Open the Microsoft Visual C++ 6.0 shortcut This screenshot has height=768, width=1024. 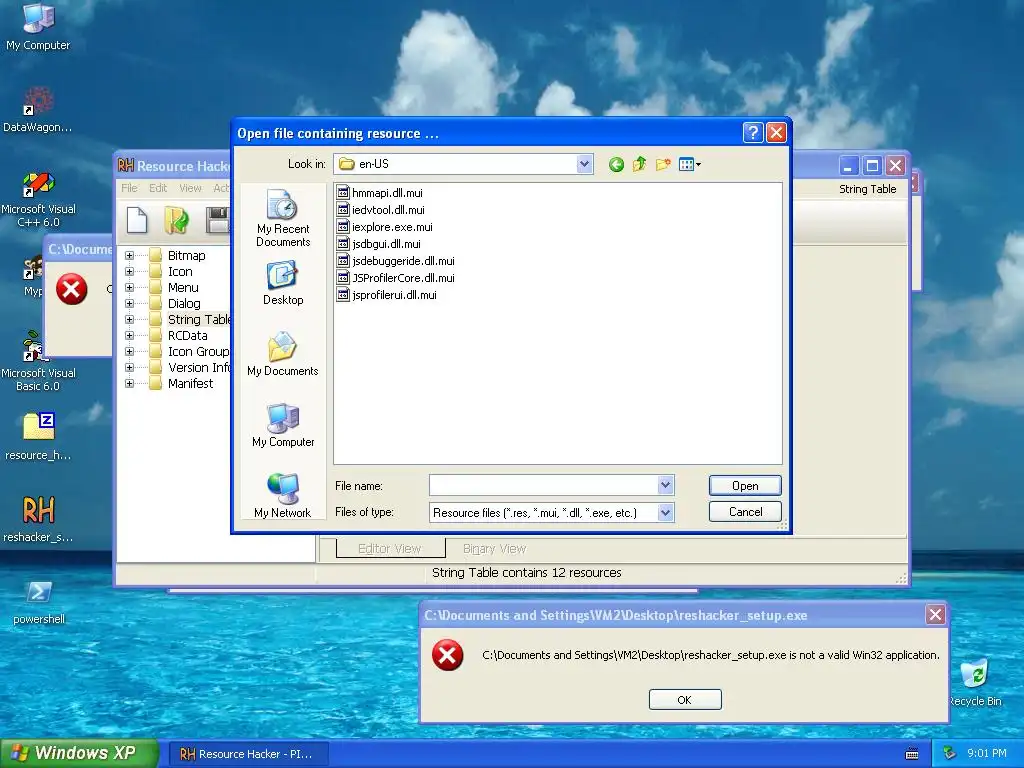click(x=38, y=199)
